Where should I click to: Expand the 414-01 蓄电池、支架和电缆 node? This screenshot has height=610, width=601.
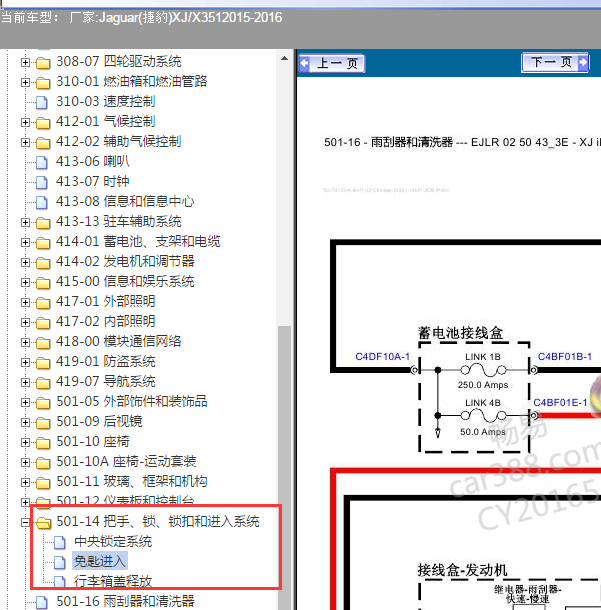tap(25, 242)
